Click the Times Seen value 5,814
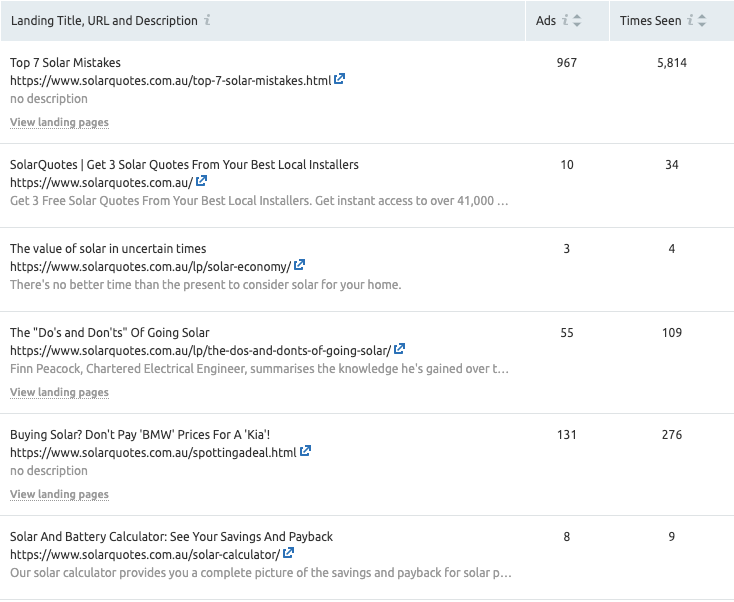734x602 pixels. (x=672, y=63)
